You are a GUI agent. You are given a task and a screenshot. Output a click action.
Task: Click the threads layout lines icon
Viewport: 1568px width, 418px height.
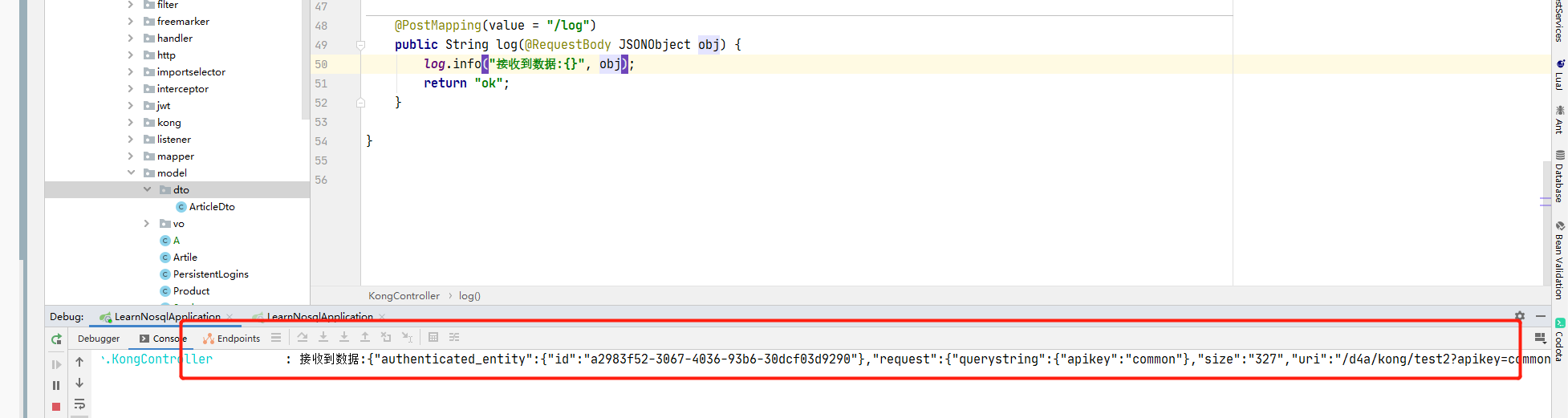(276, 338)
